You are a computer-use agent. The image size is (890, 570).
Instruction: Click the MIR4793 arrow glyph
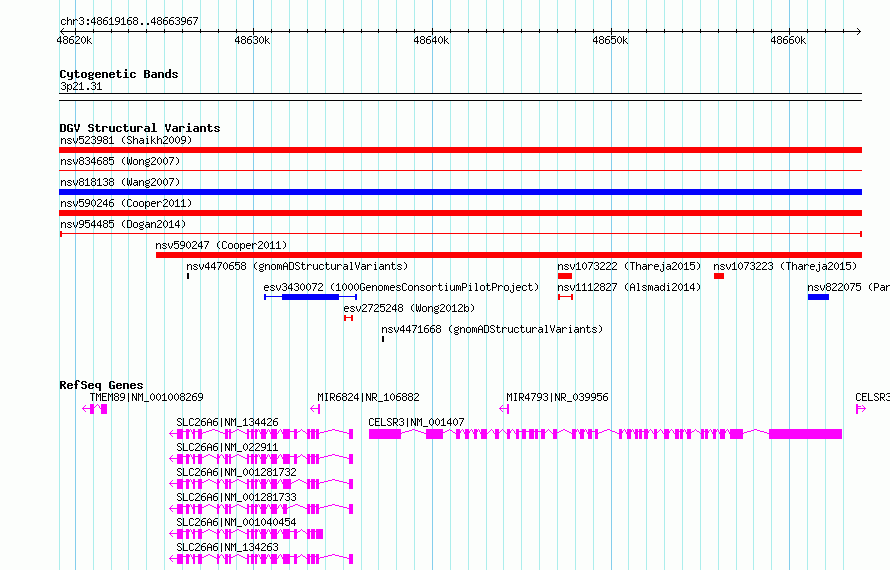point(504,409)
